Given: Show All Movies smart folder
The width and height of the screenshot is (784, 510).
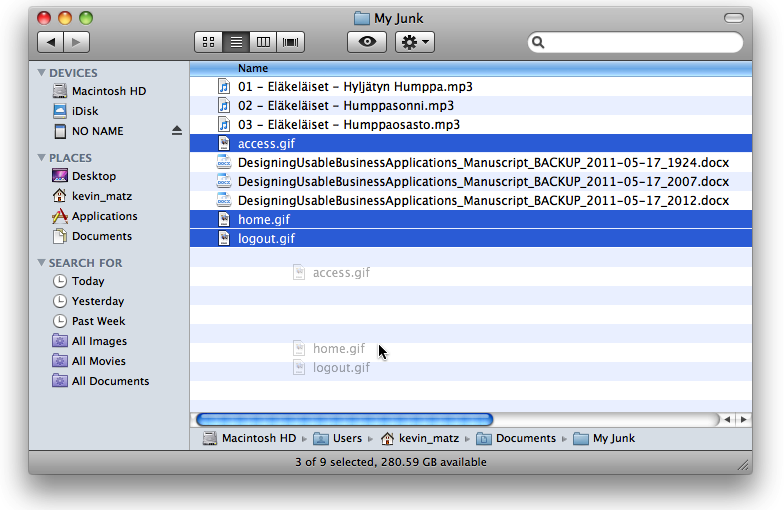Looking at the screenshot, I should pyautogui.click(x=88, y=361).
